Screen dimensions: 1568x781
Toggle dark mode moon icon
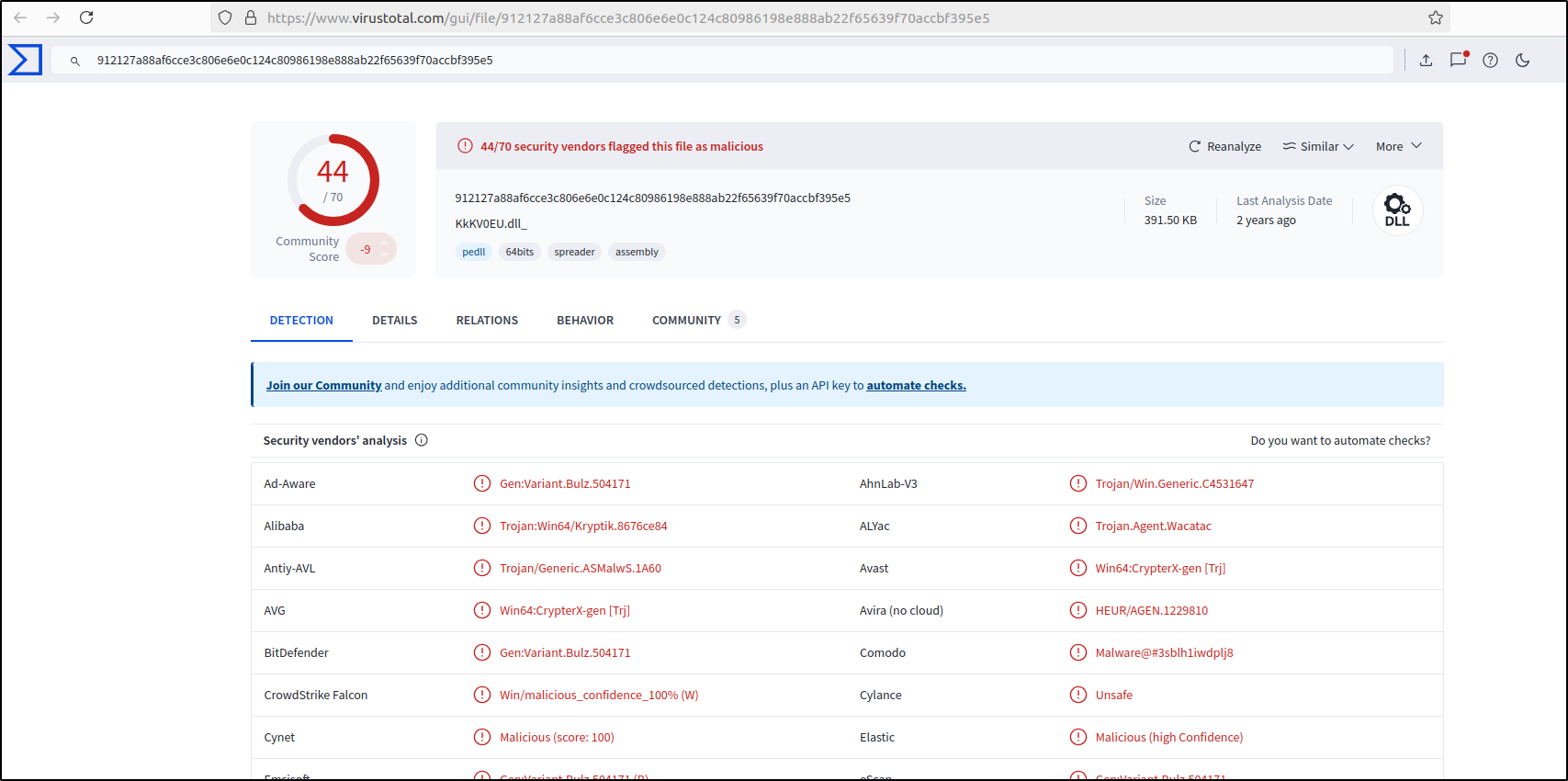point(1522,61)
